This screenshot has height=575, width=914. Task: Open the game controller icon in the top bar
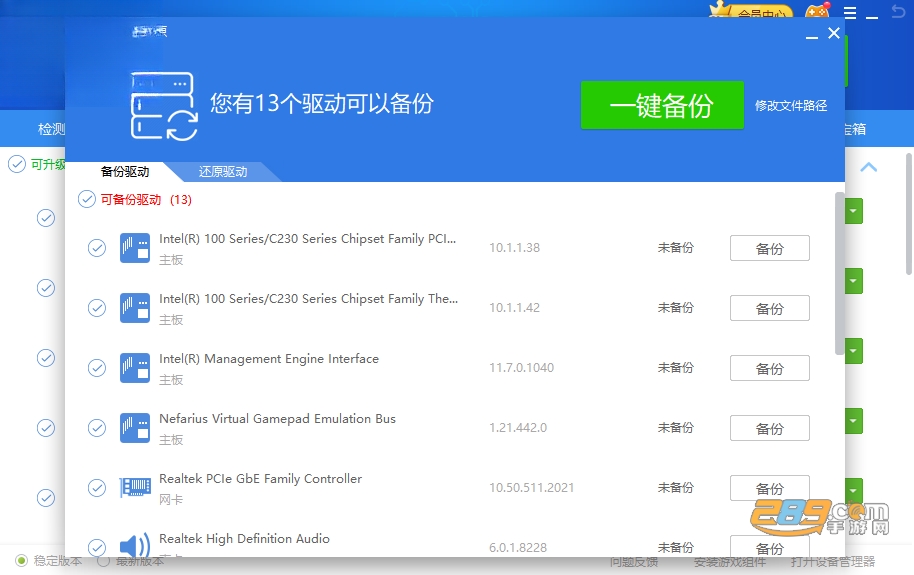coord(818,10)
